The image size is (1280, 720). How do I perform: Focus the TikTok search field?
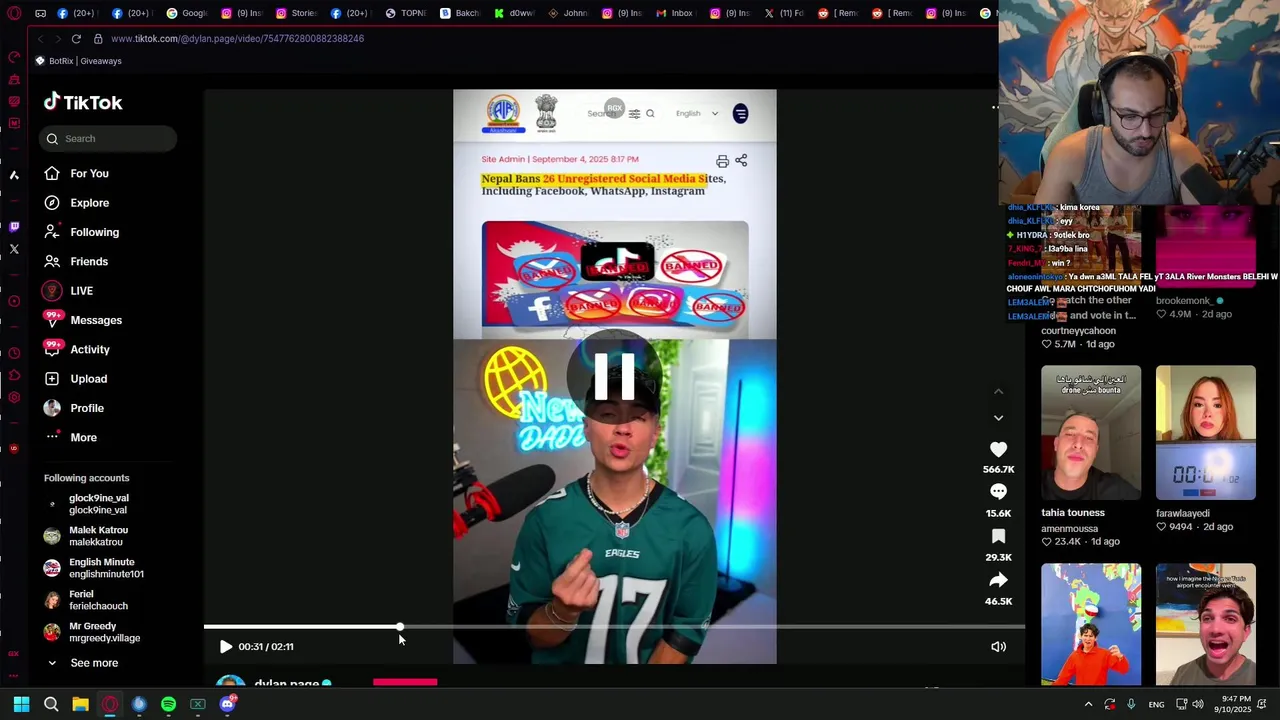coord(109,139)
